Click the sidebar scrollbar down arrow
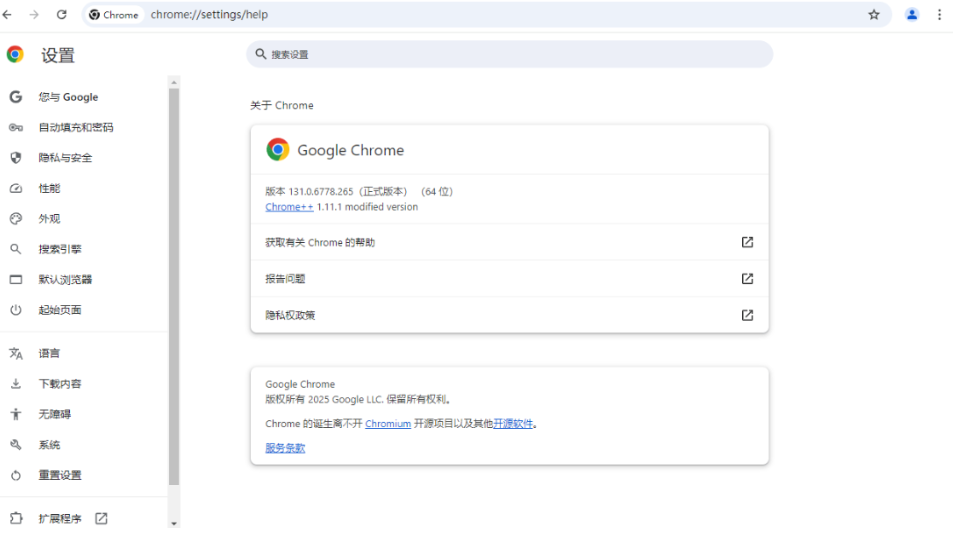 [174, 523]
